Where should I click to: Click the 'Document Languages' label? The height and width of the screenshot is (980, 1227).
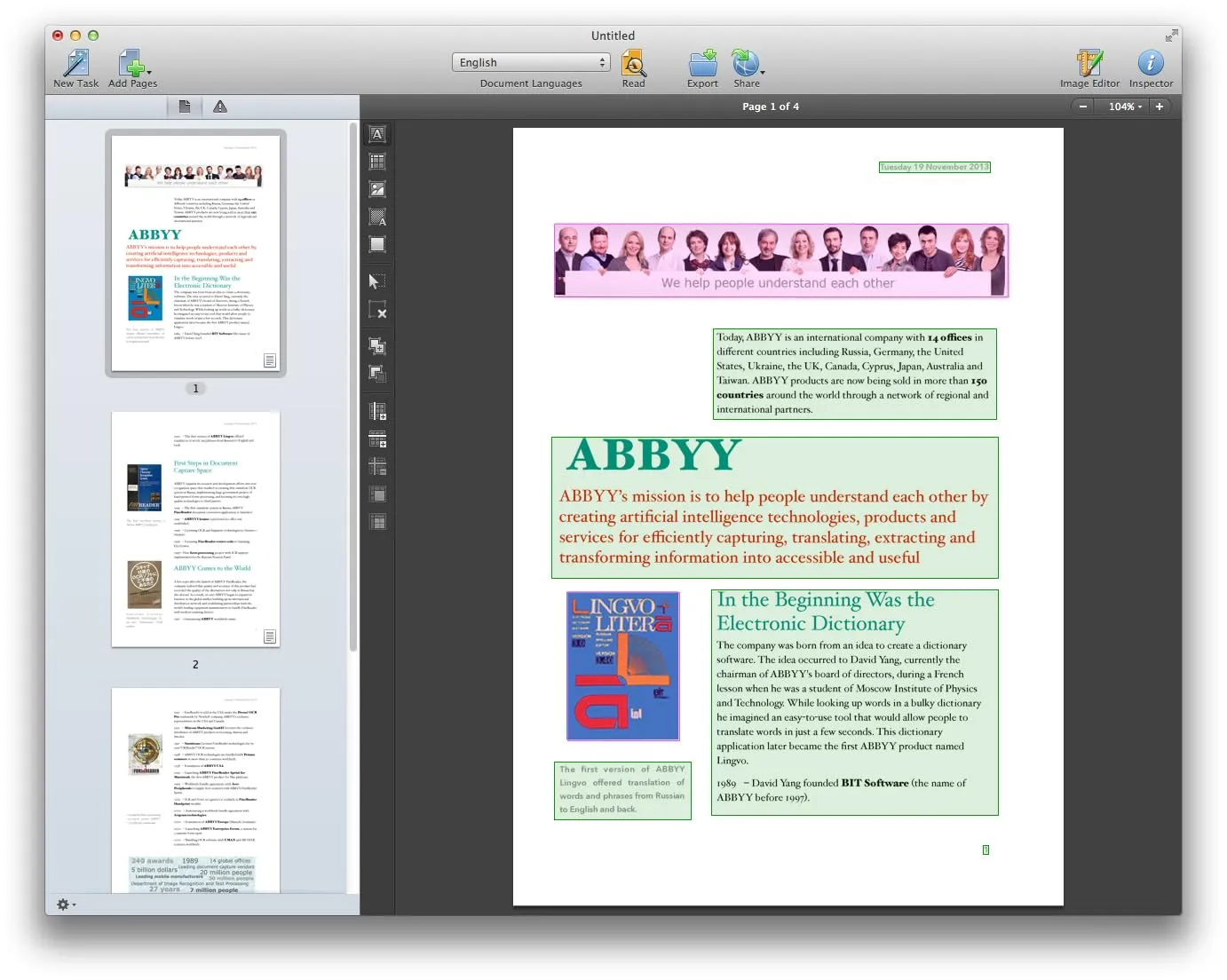[x=531, y=83]
